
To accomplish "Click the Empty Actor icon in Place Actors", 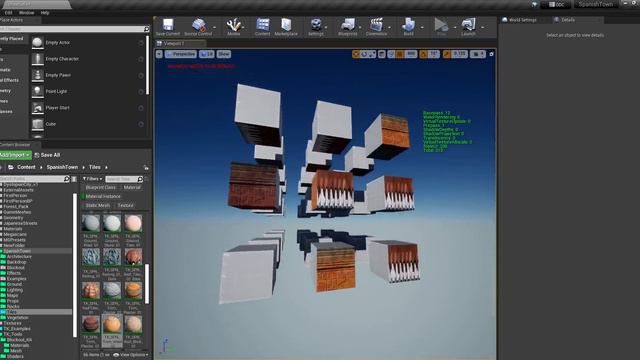I will tap(38, 42).
